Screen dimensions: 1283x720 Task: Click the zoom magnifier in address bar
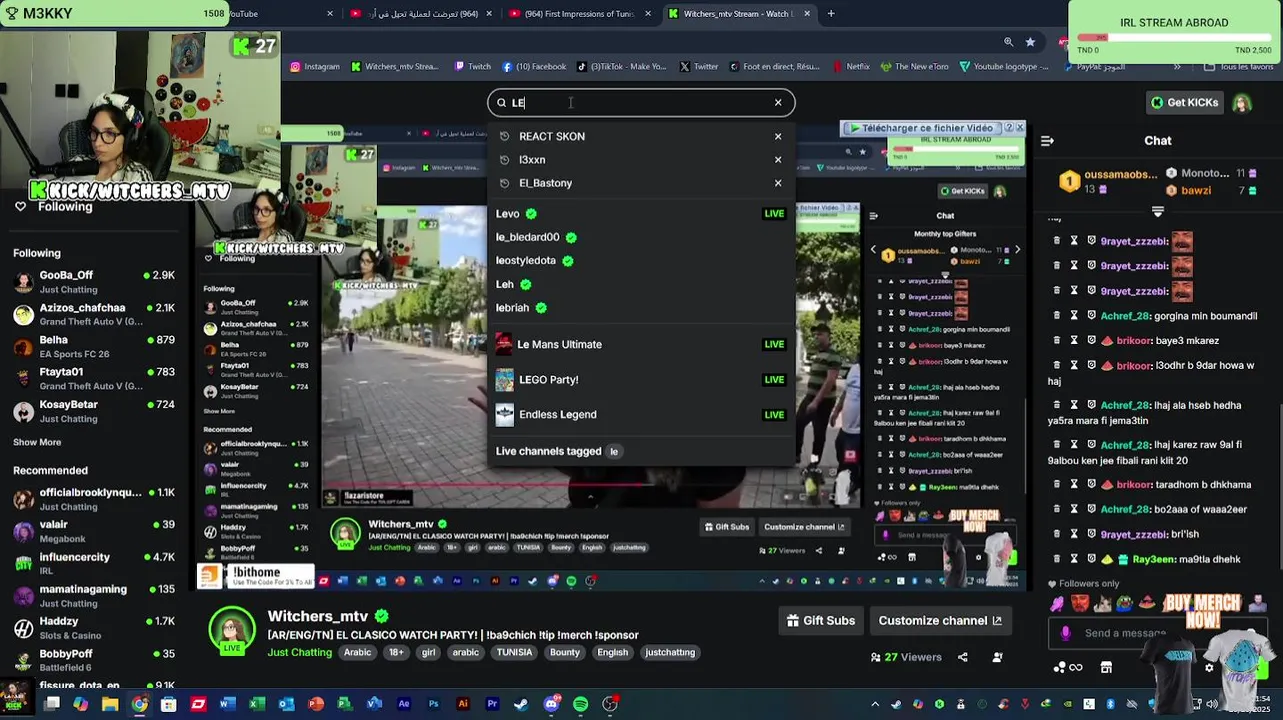(1008, 41)
